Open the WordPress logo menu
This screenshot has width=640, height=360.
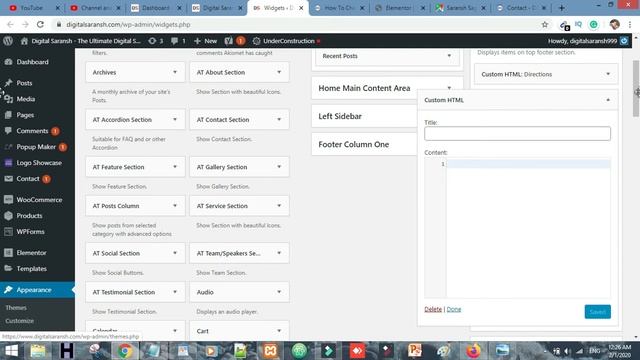coord(8,41)
